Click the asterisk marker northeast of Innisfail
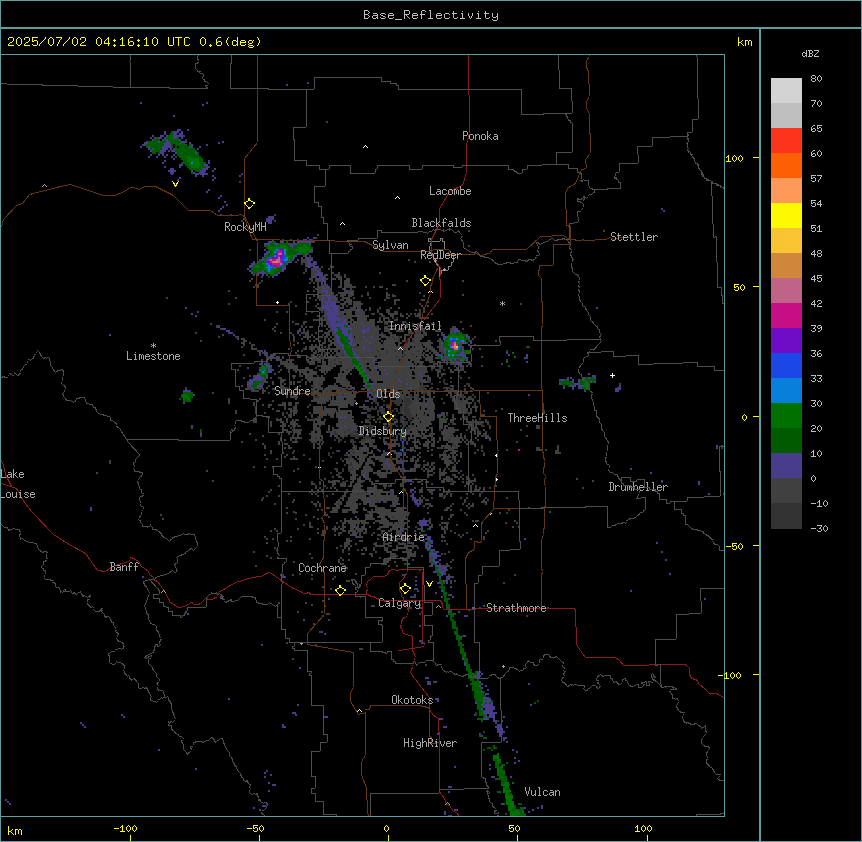The width and height of the screenshot is (862, 842). pyautogui.click(x=502, y=303)
